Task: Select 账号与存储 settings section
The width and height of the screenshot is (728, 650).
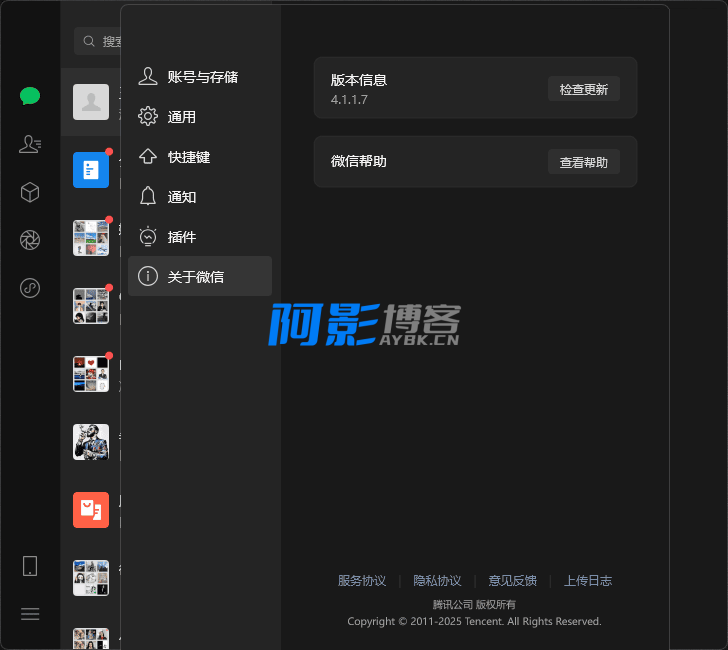Action: click(200, 77)
